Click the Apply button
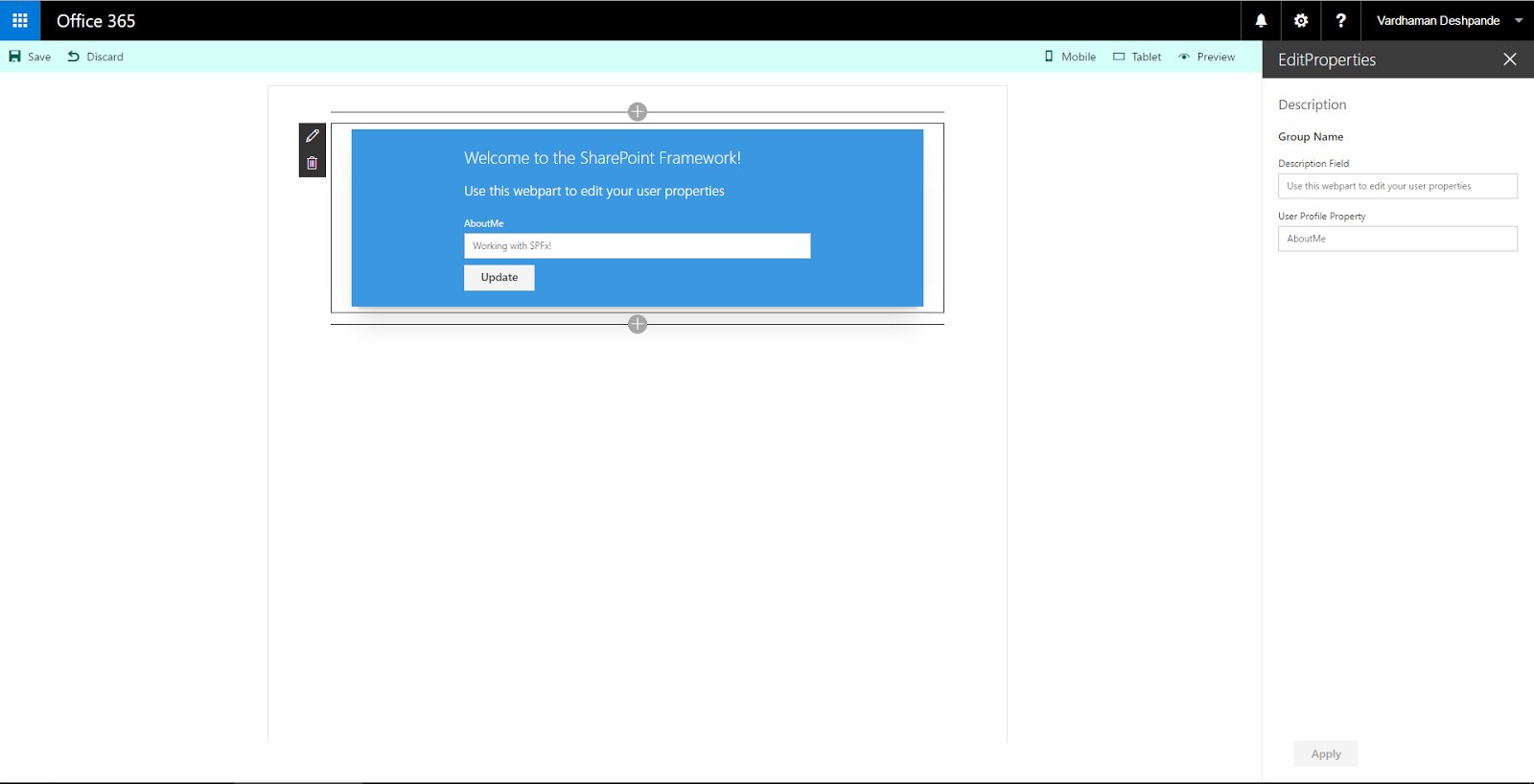The height and width of the screenshot is (784, 1534). click(1326, 754)
